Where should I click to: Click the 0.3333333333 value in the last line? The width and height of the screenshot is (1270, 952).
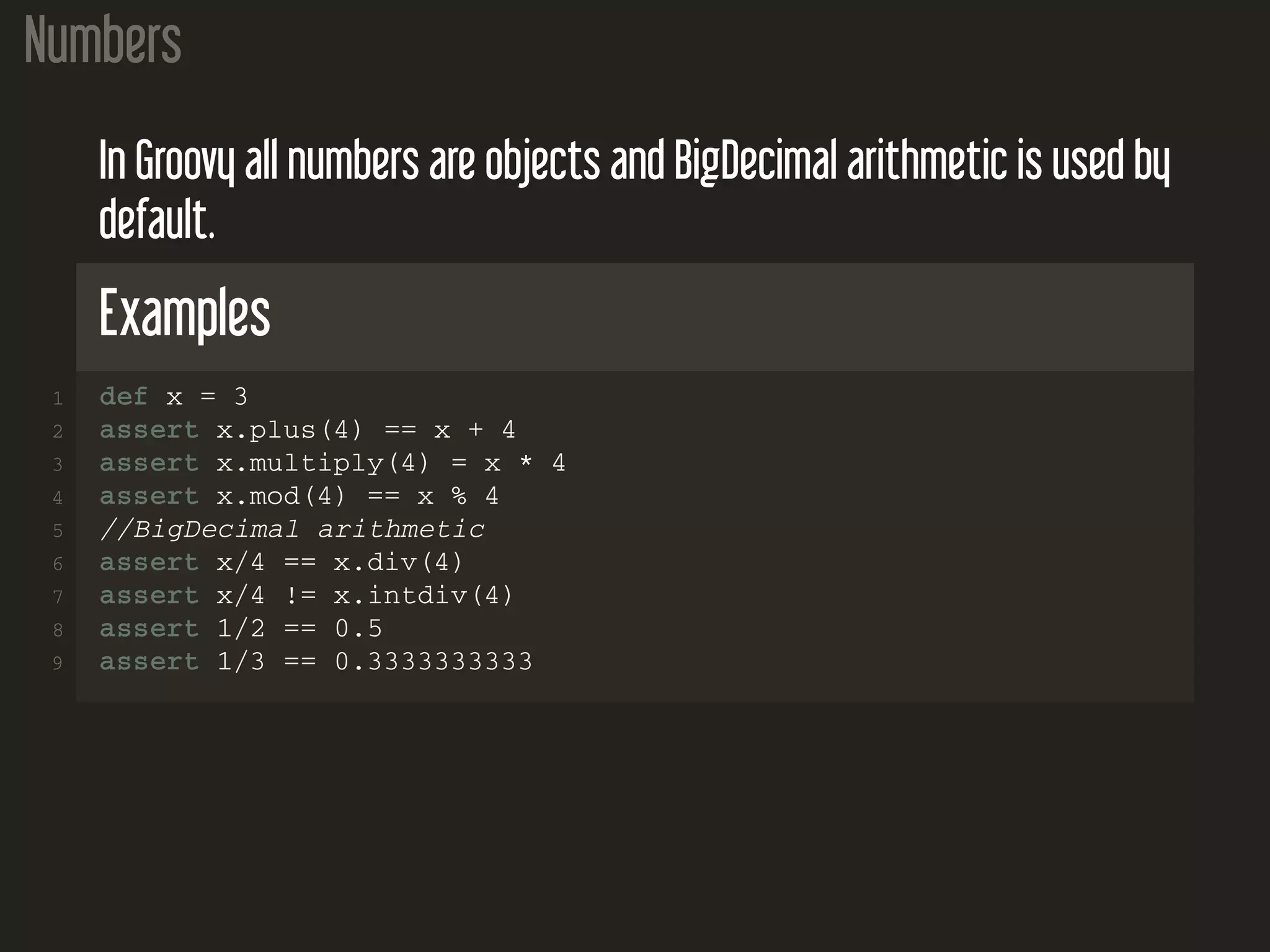pos(433,662)
